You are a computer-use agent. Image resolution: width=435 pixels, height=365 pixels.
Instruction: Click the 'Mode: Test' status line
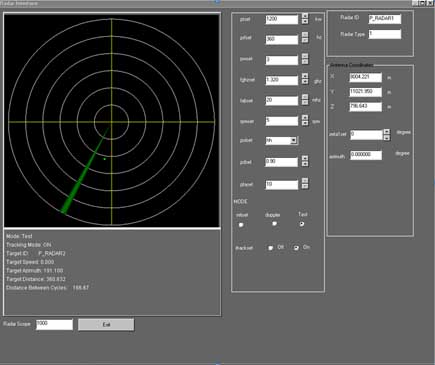click(19, 236)
